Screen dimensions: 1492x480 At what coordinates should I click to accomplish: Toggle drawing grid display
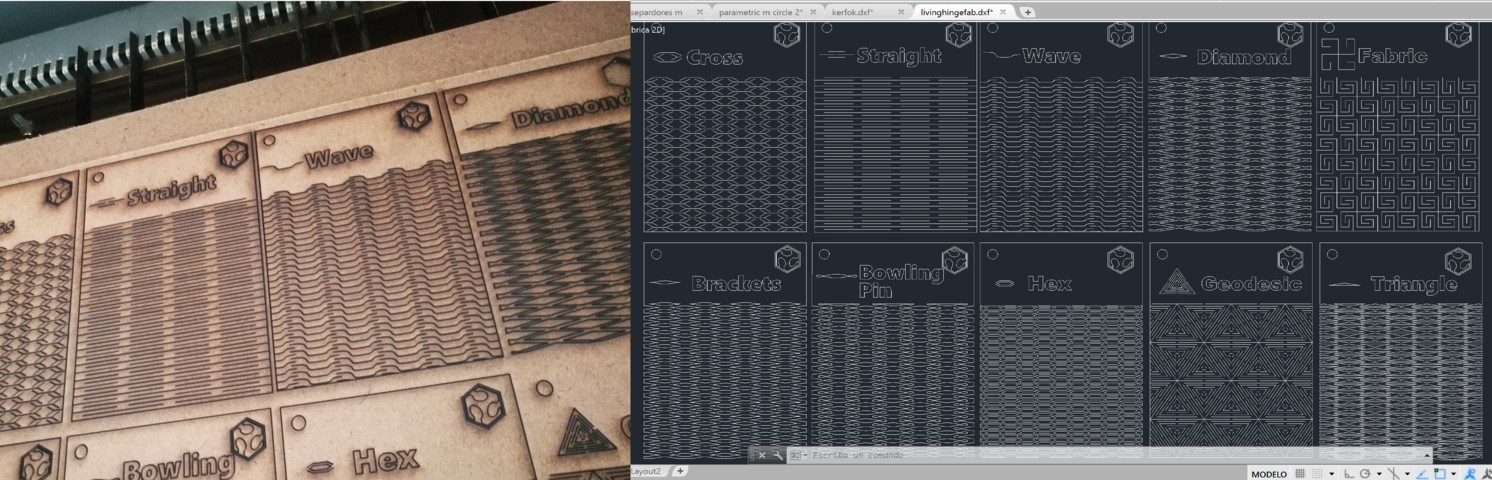click(1300, 474)
